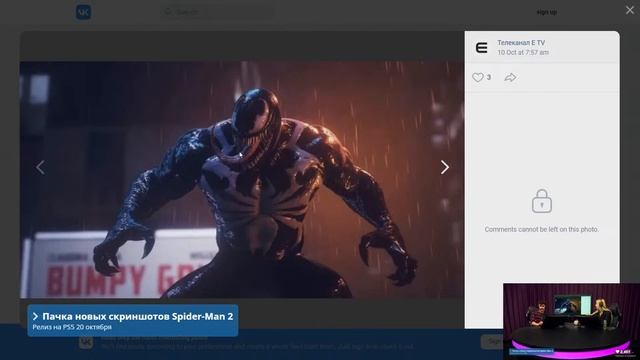Share the photo with arrow icon
The width and height of the screenshot is (640, 360).
510,77
